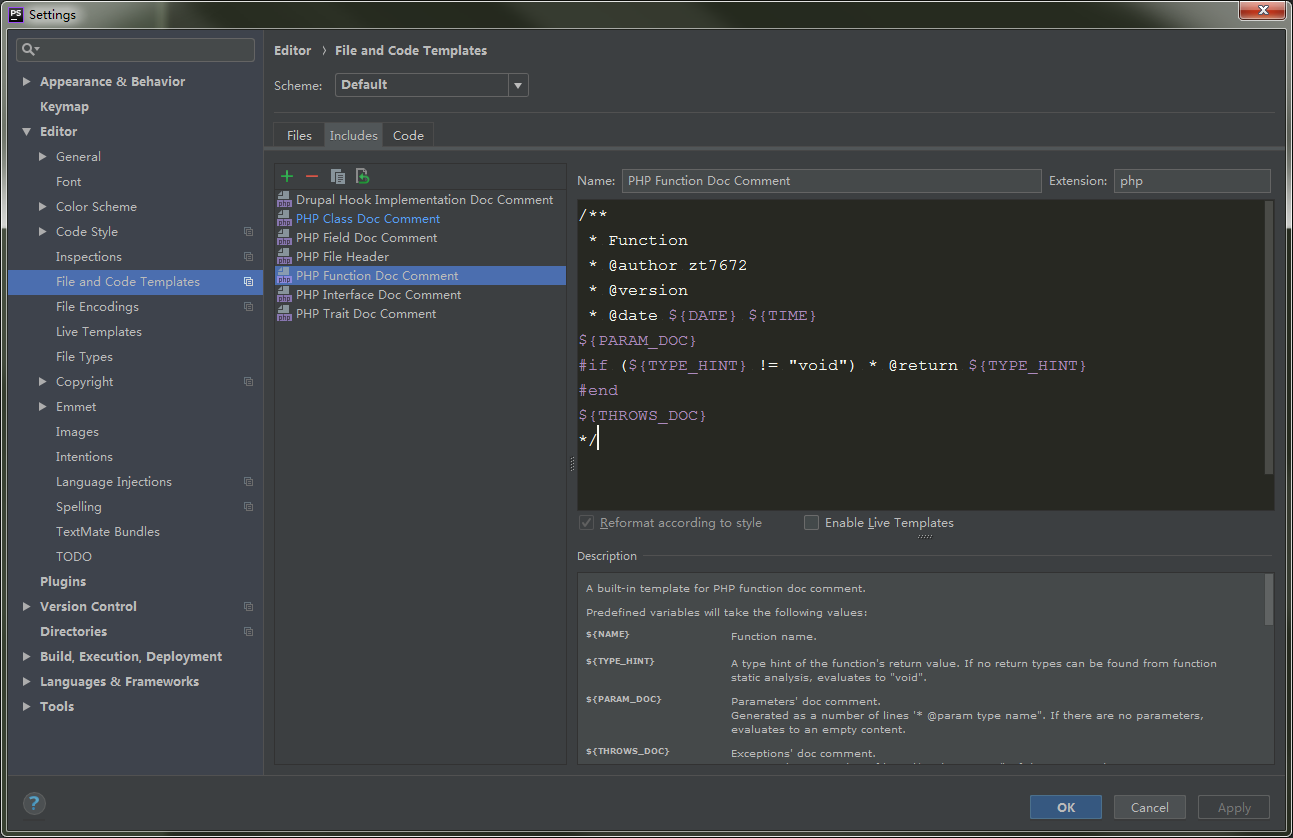Open File Types settings
Viewport: 1293px width, 838px height.
coord(84,357)
